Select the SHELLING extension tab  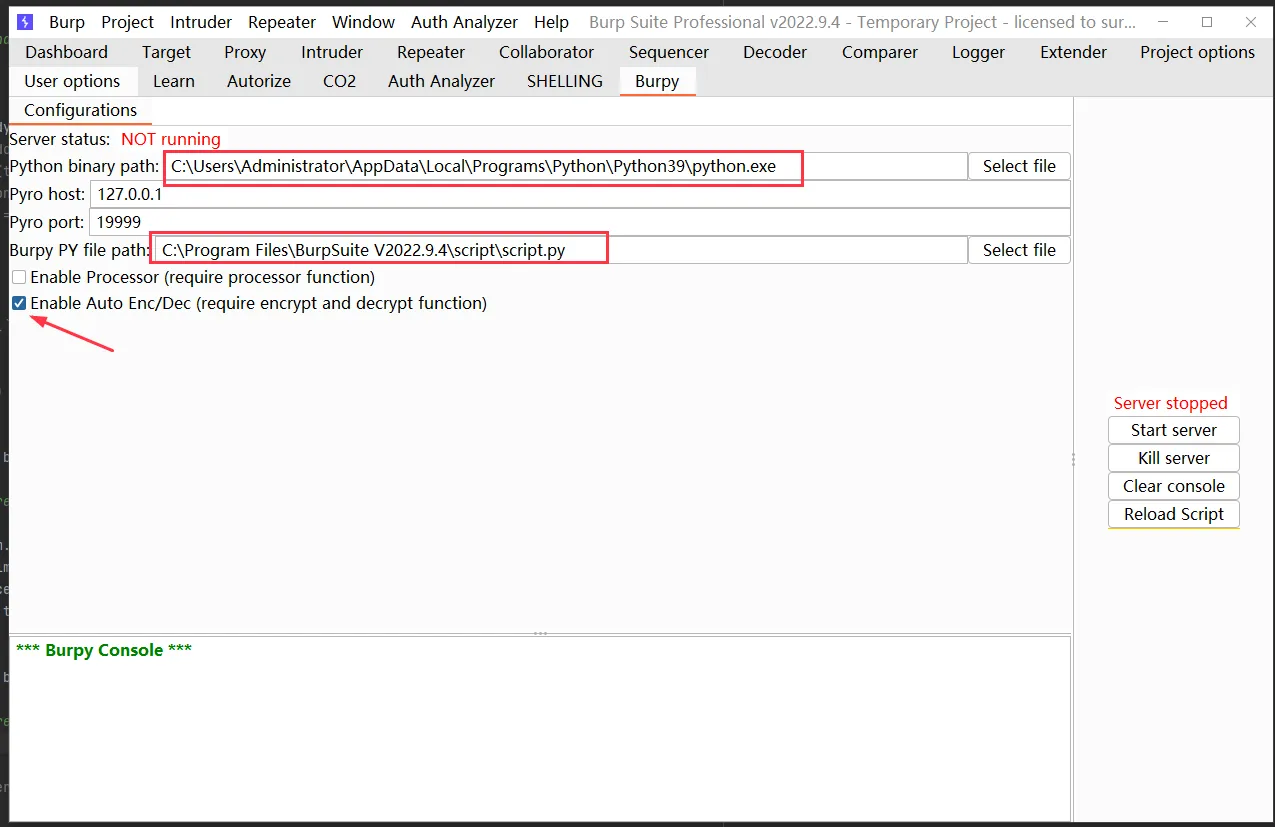(x=565, y=81)
